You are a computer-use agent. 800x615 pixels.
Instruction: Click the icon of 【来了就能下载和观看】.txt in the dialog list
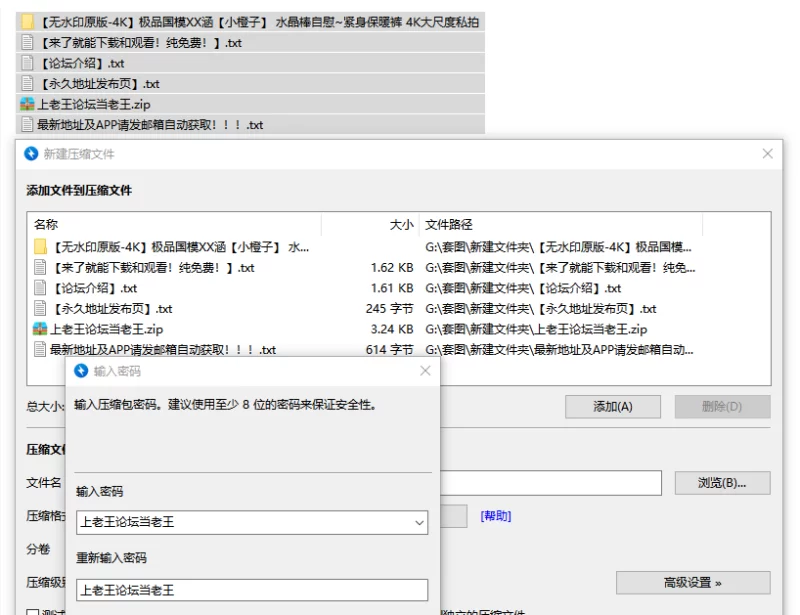tap(40, 267)
